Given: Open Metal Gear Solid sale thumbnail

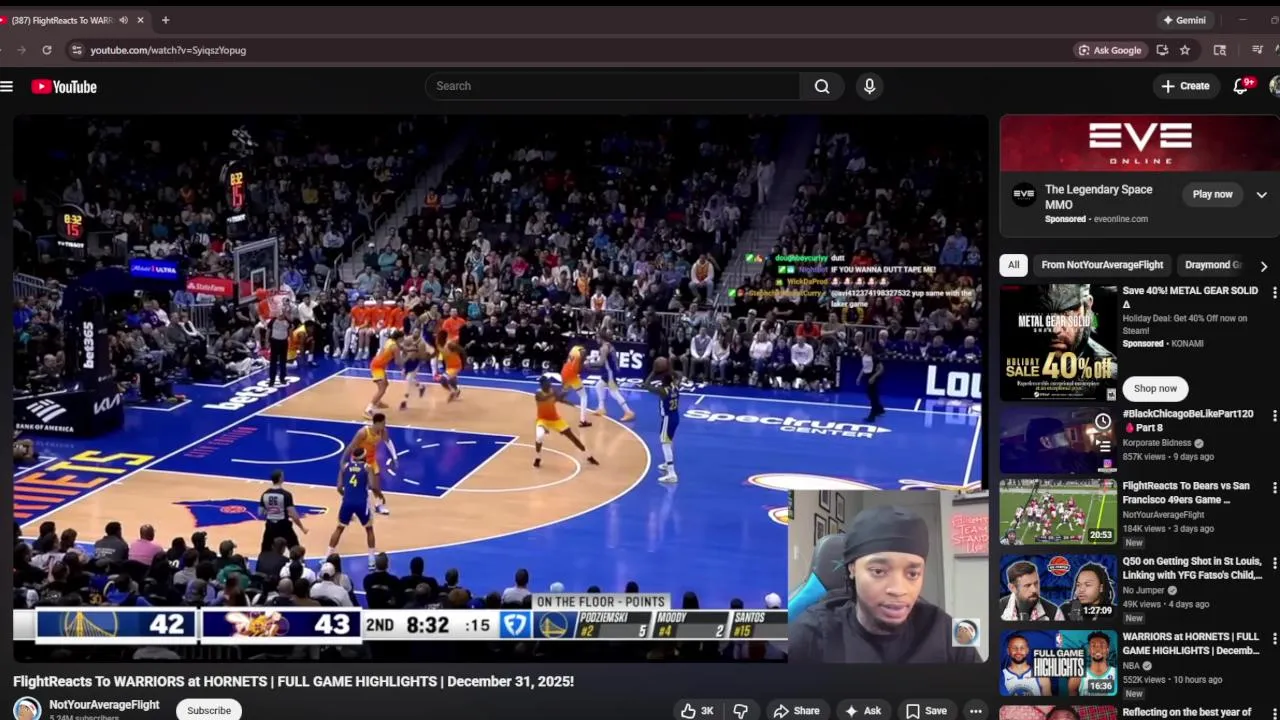Looking at the screenshot, I should pos(1059,342).
